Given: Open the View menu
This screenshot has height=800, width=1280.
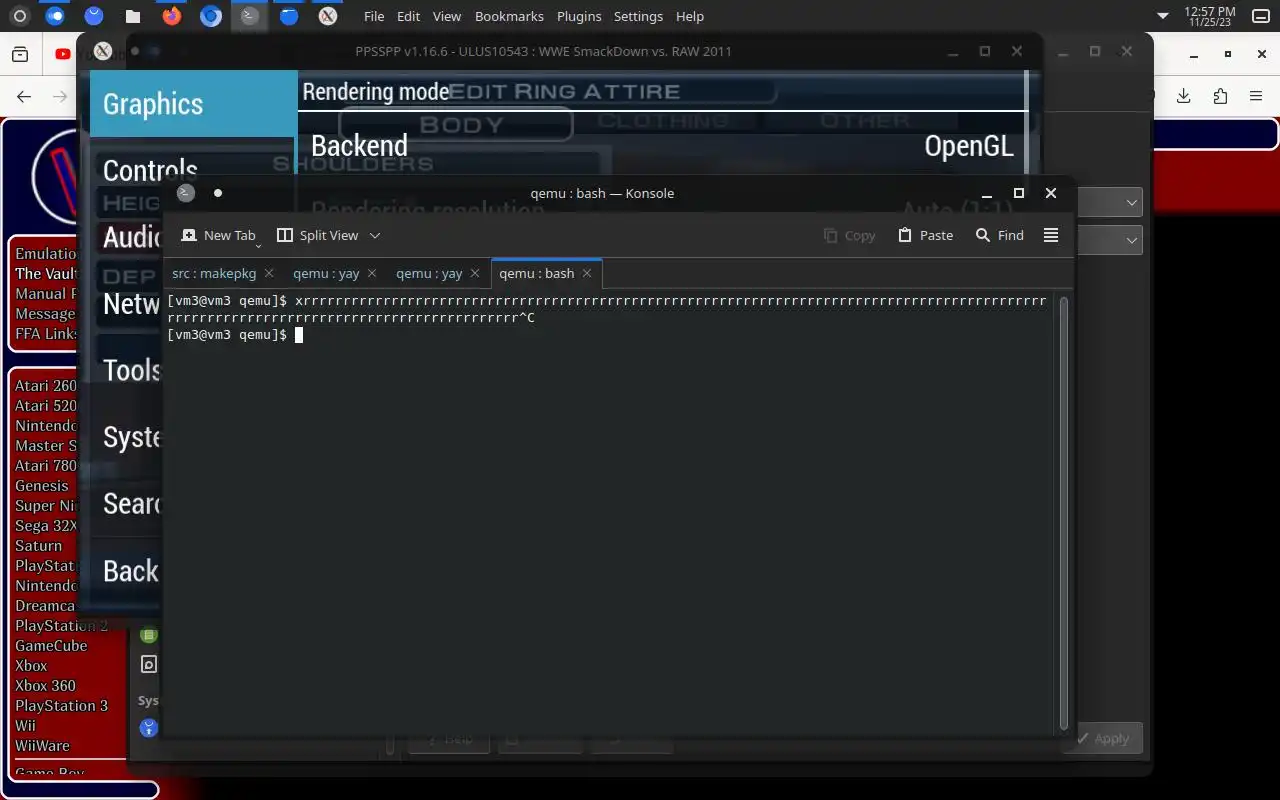Looking at the screenshot, I should pyautogui.click(x=447, y=16).
